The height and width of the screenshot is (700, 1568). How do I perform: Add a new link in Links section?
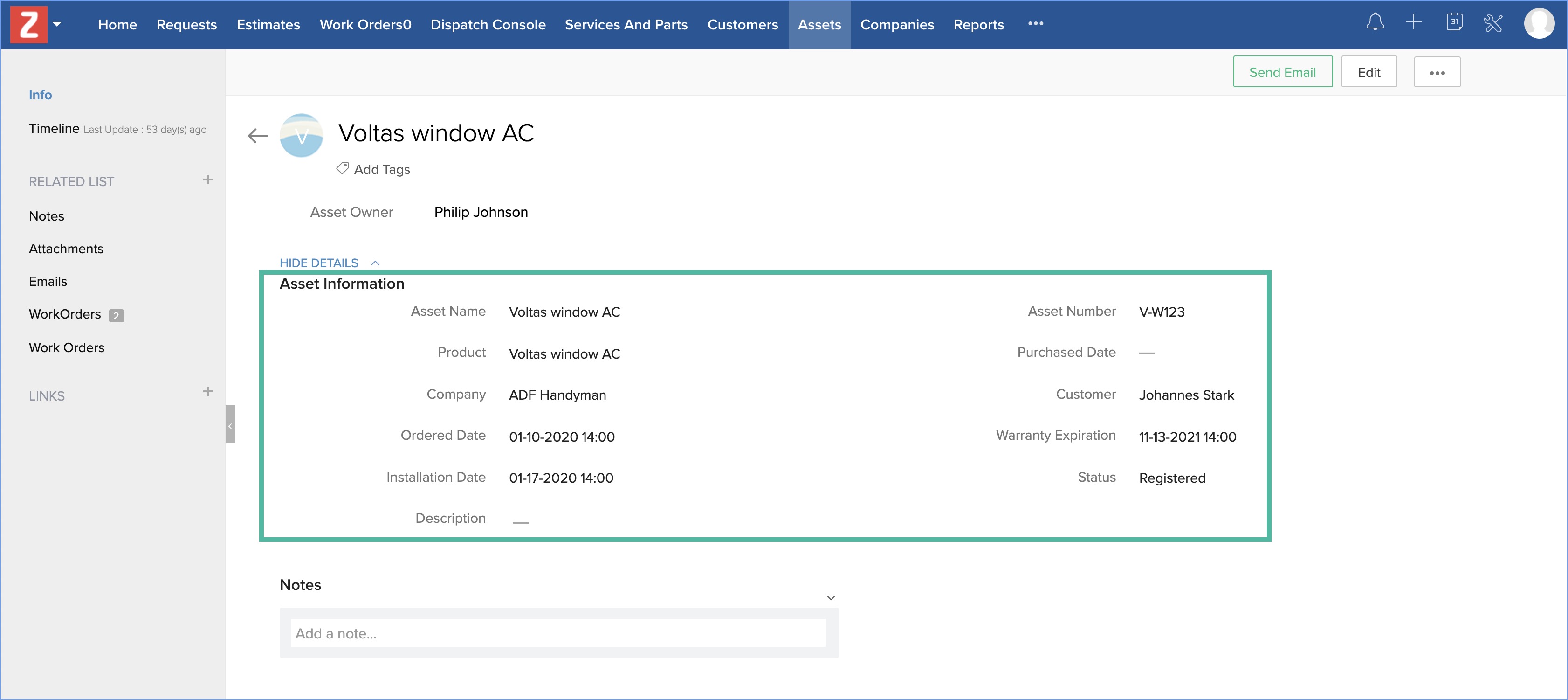pyautogui.click(x=207, y=392)
